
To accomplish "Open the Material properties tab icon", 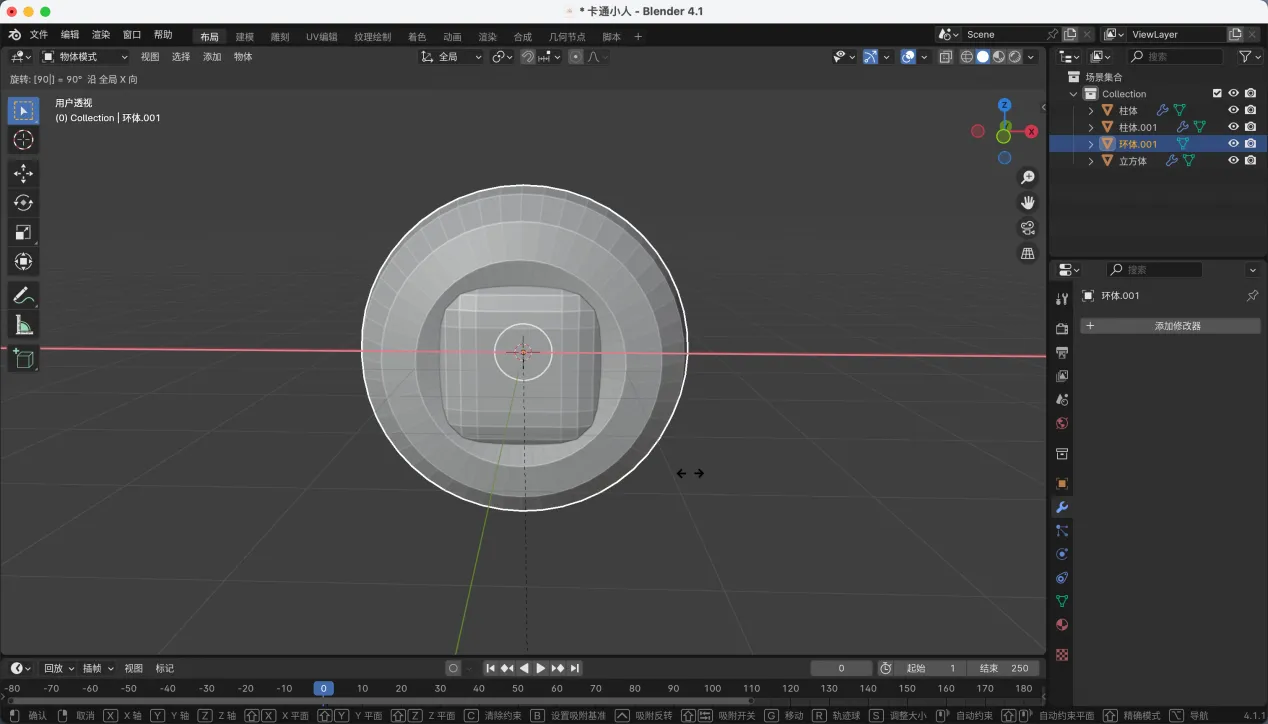I will coord(1062,625).
